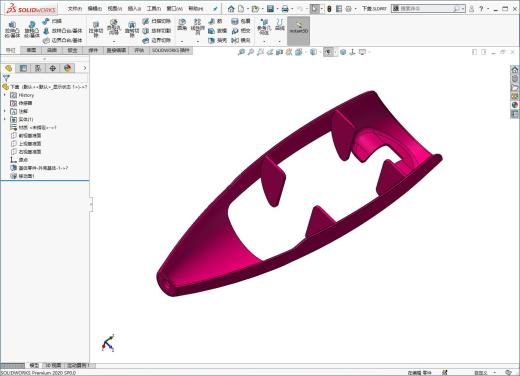This screenshot has width=520, height=376.
Task: Select the Revolved Cut tool
Action: [x=132, y=29]
